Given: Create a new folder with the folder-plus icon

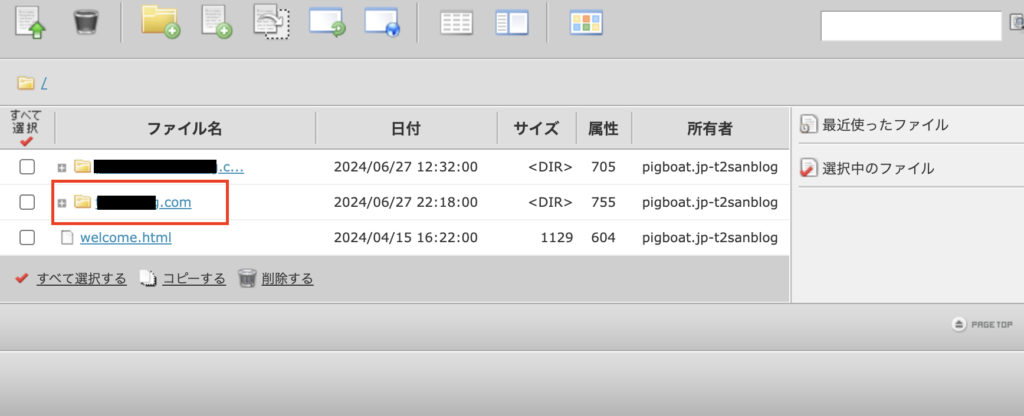Looking at the screenshot, I should (x=160, y=22).
